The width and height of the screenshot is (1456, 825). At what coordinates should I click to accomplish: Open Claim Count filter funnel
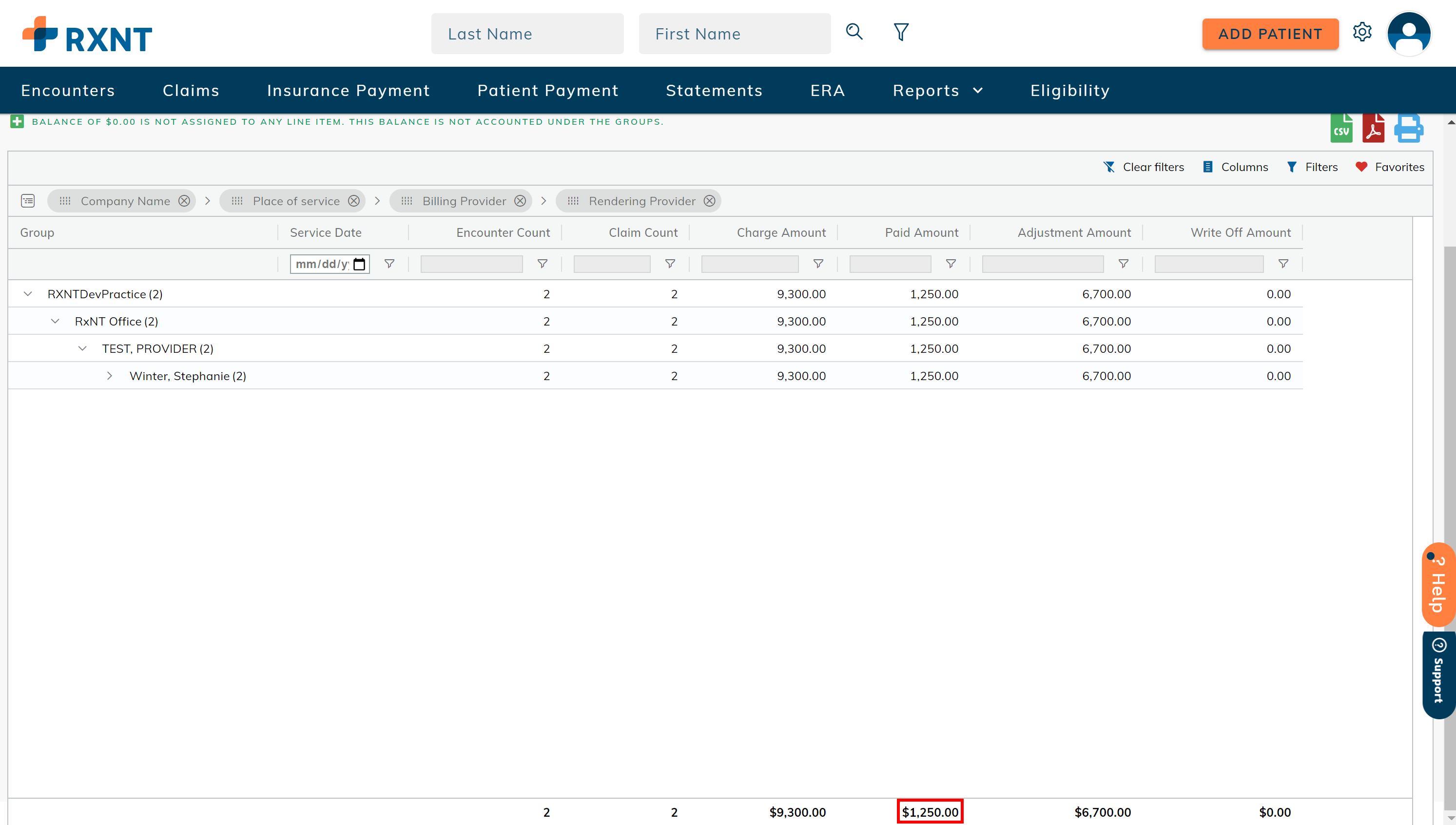[670, 264]
